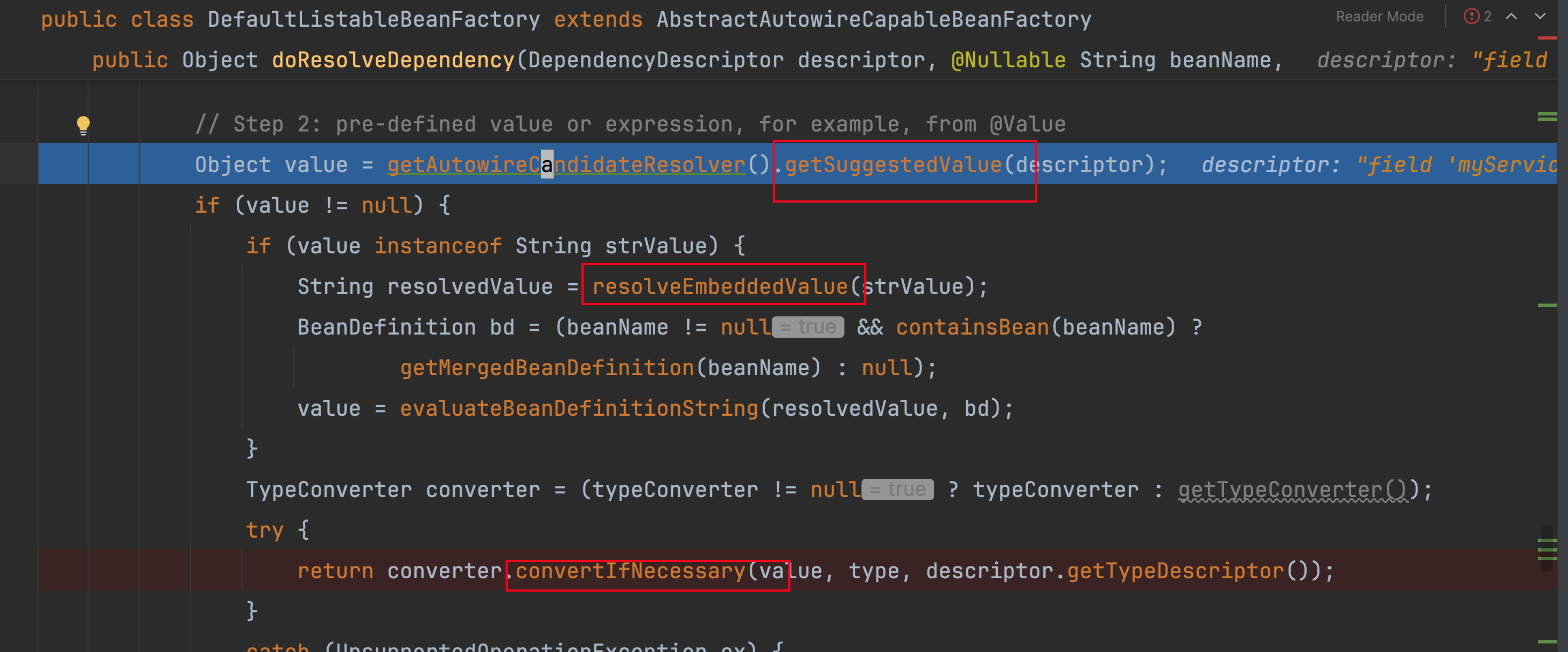Viewport: 1568px width, 652px height.
Task: Click the evaluateBeanDefinitionString method call
Action: coord(579,408)
